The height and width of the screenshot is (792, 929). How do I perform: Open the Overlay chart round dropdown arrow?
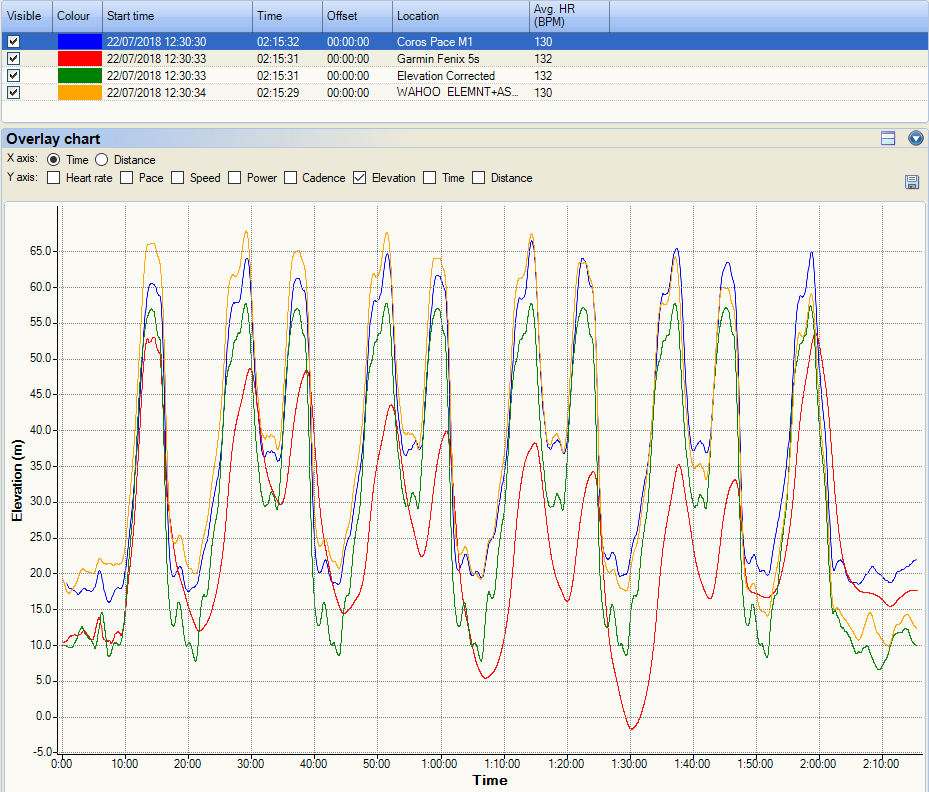[x=915, y=138]
